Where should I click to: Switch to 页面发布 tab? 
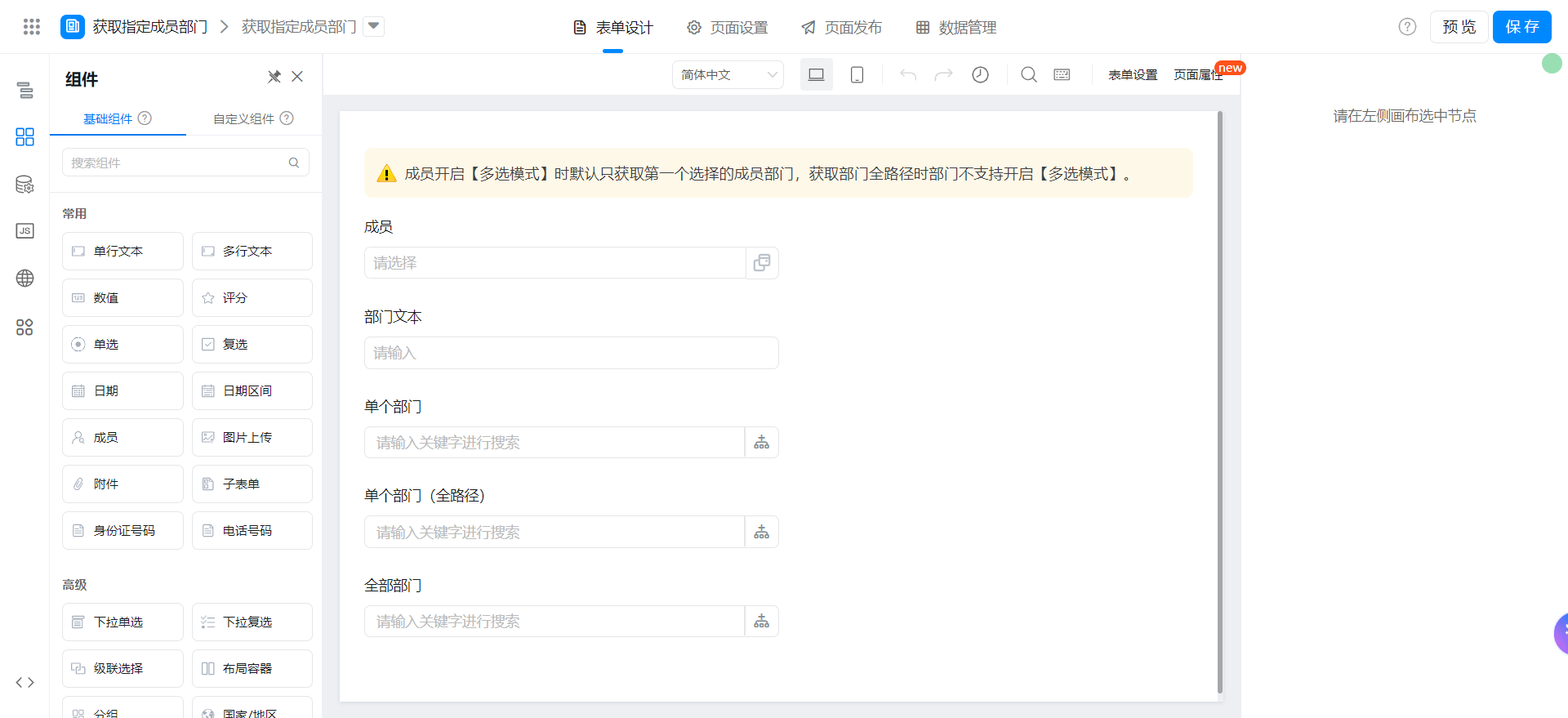click(x=842, y=28)
